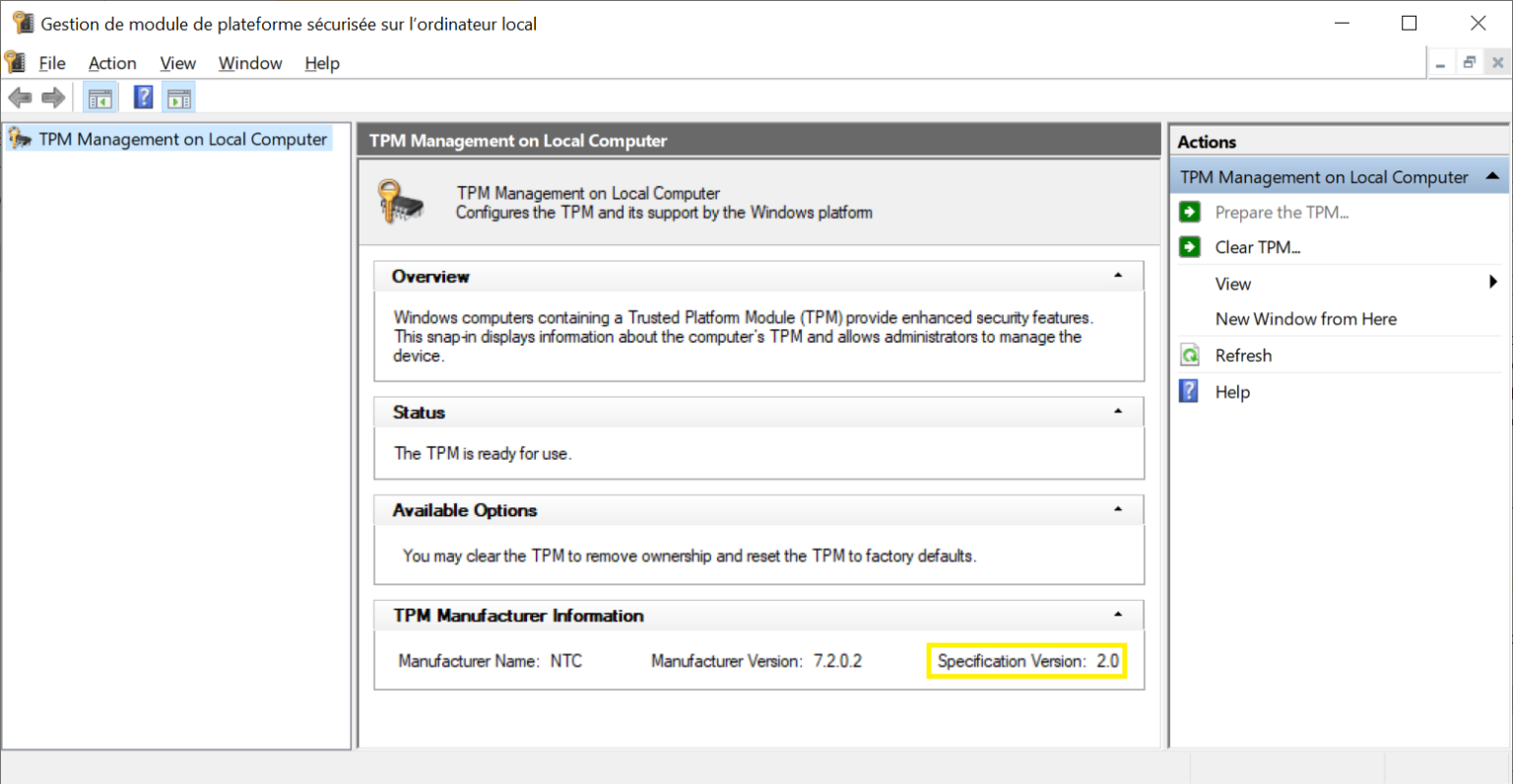The image size is (1513, 784).
Task: Open the File menu
Action: pyautogui.click(x=52, y=63)
